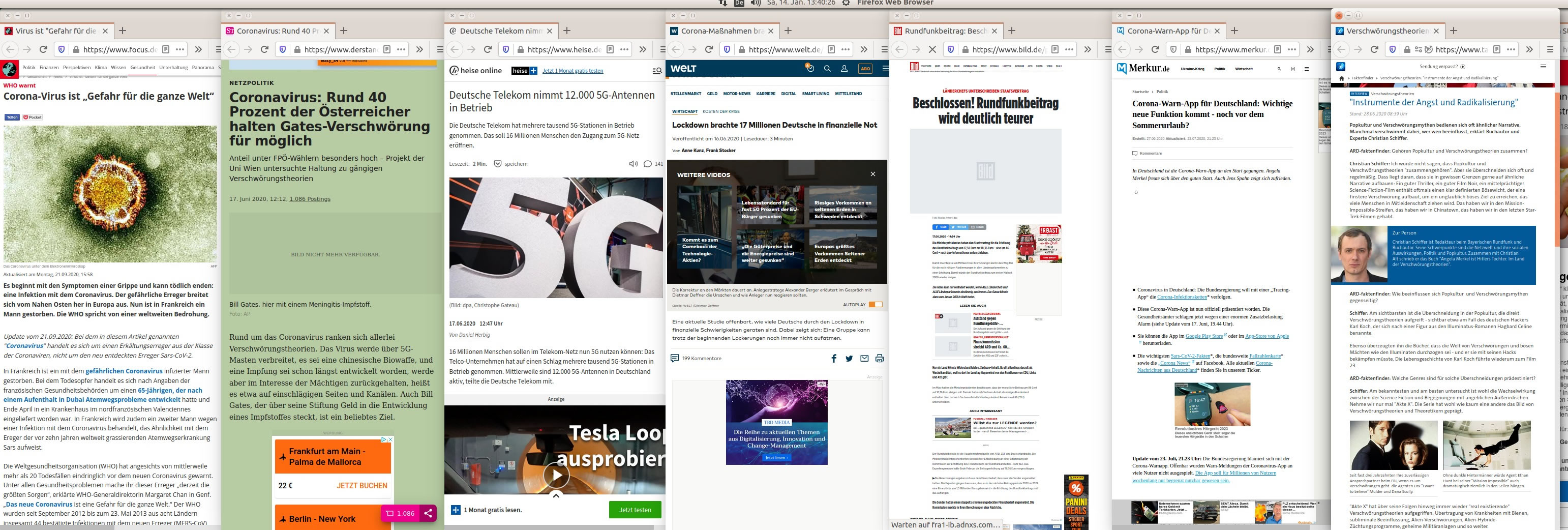
Task: Expand toolbar overflow chevron in bild.de window
Action: coord(1087,49)
